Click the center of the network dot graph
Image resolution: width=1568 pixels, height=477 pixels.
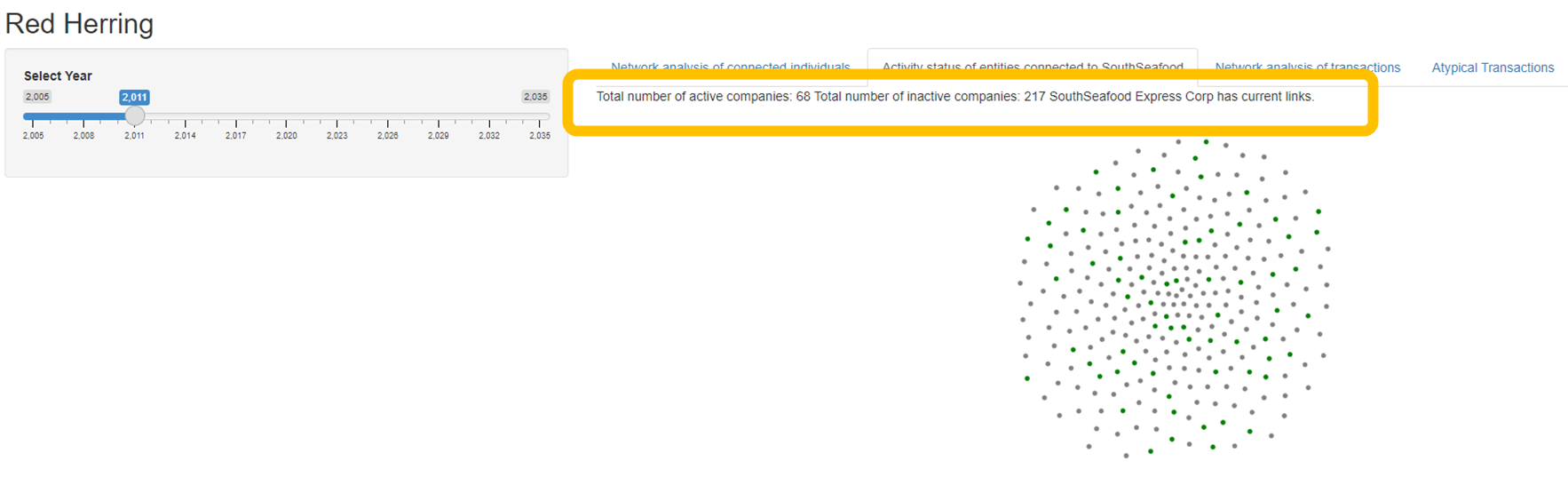click(1174, 298)
